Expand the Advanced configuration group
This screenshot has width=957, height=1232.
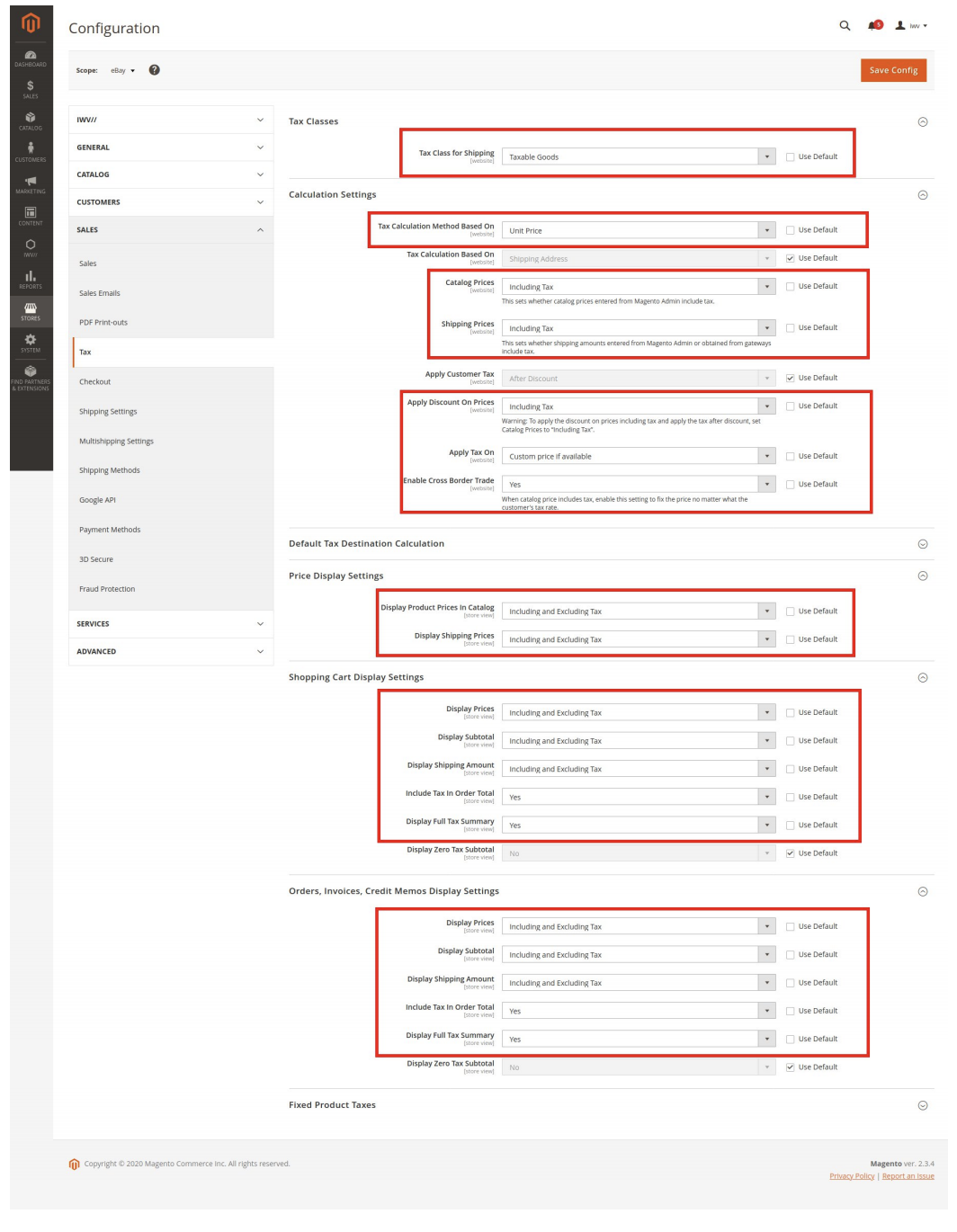click(x=171, y=651)
